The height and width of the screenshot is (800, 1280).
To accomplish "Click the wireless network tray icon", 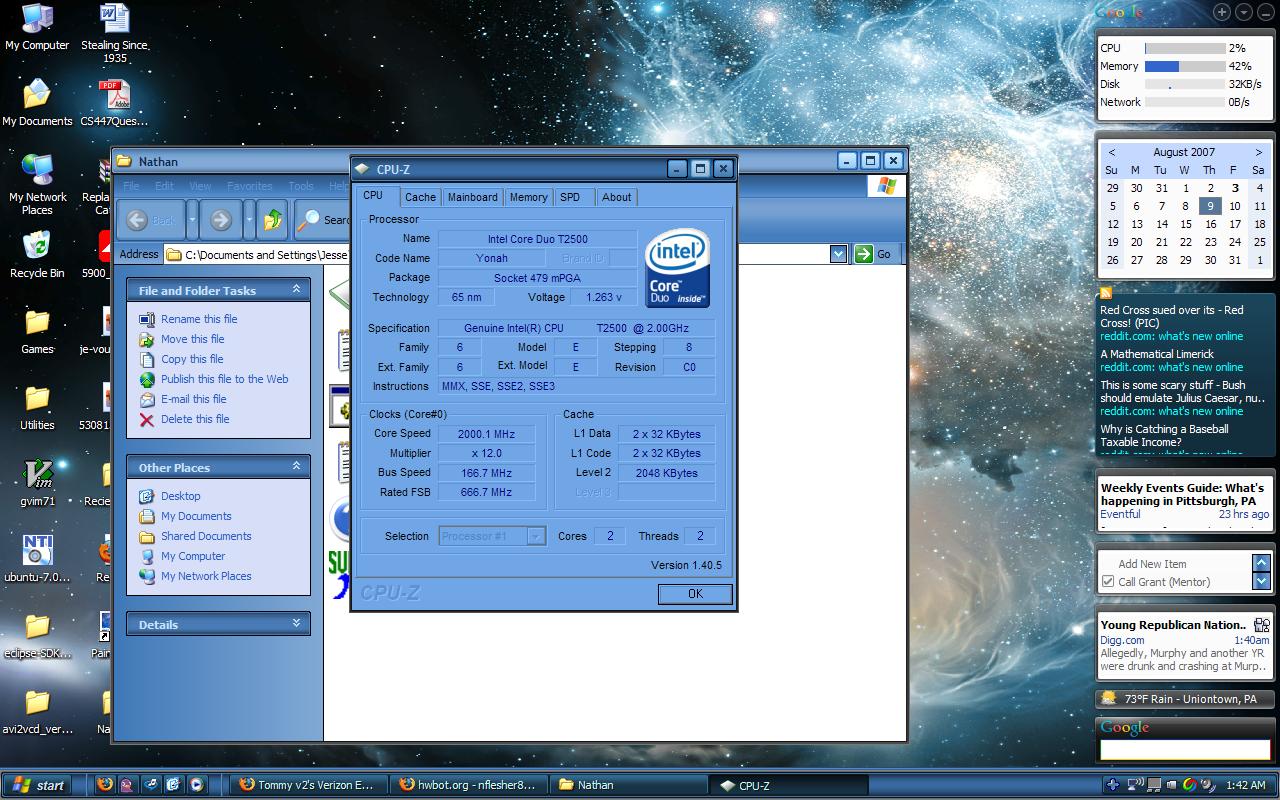I will click(1136, 785).
